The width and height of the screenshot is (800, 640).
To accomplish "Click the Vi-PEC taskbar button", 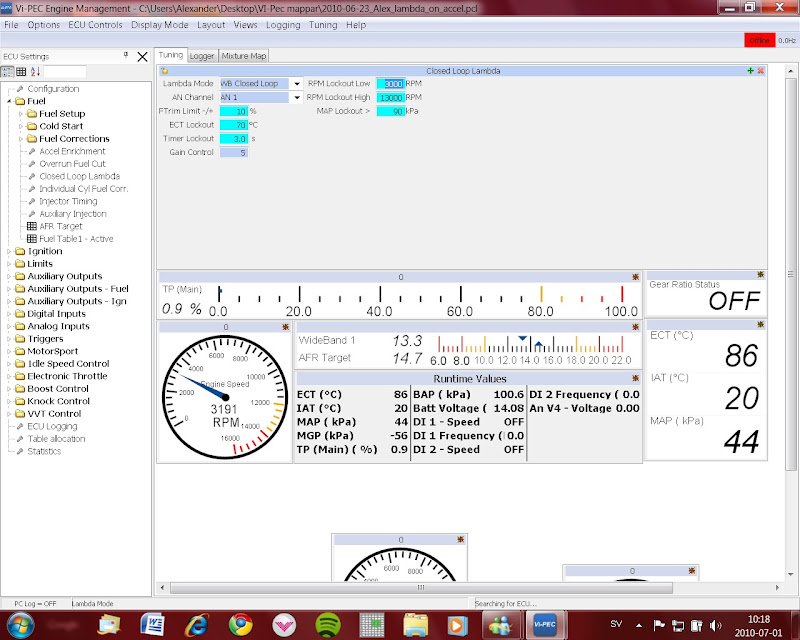I will point(544,625).
